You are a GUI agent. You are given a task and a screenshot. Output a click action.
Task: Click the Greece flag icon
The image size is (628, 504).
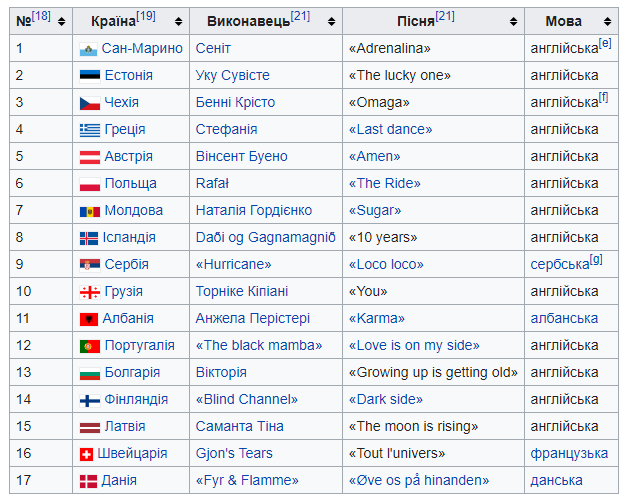pyautogui.click(x=90, y=130)
